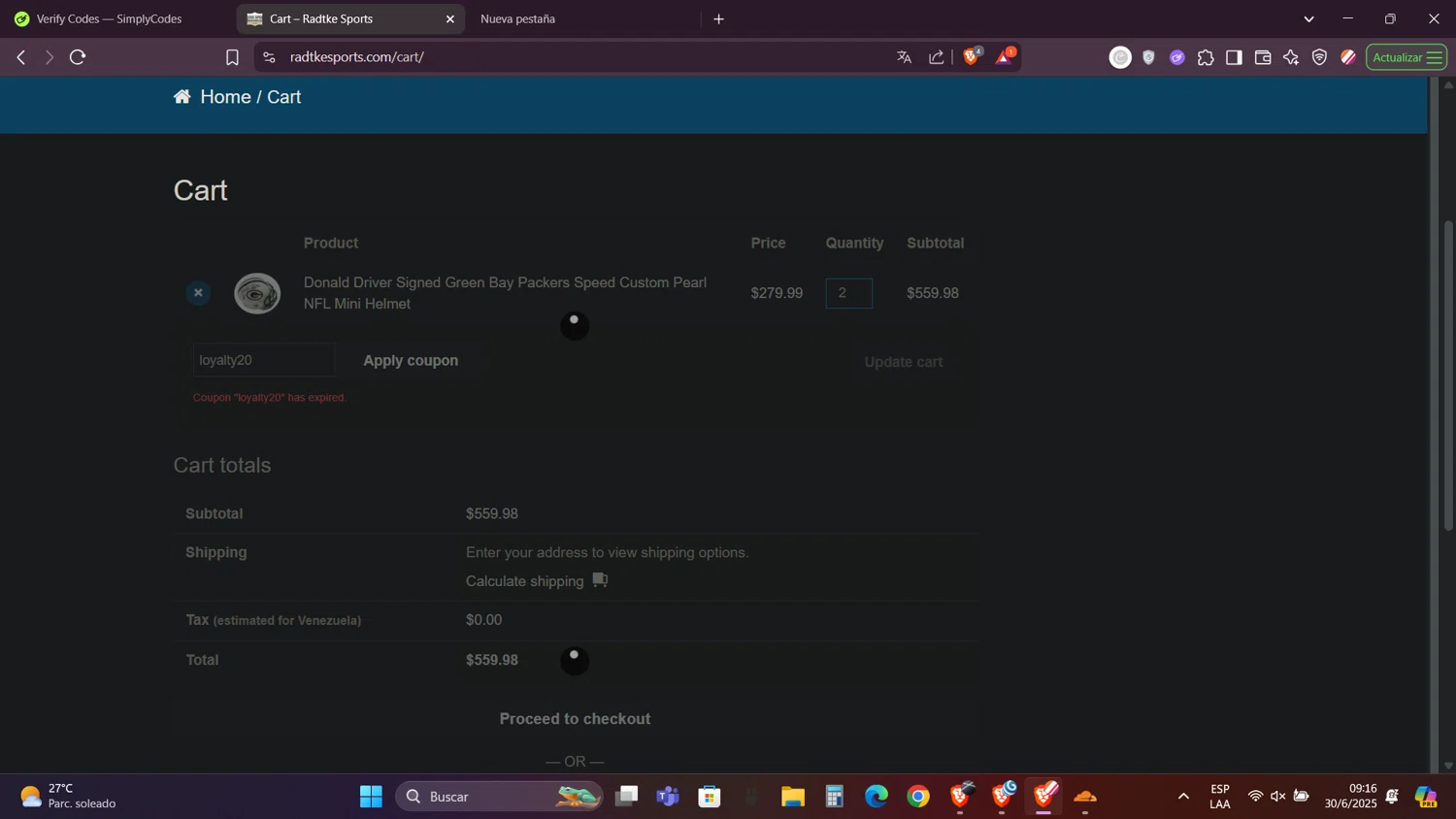The width and height of the screenshot is (1456, 819).
Task: Open Brave Shields lion icon
Action: coord(972,56)
